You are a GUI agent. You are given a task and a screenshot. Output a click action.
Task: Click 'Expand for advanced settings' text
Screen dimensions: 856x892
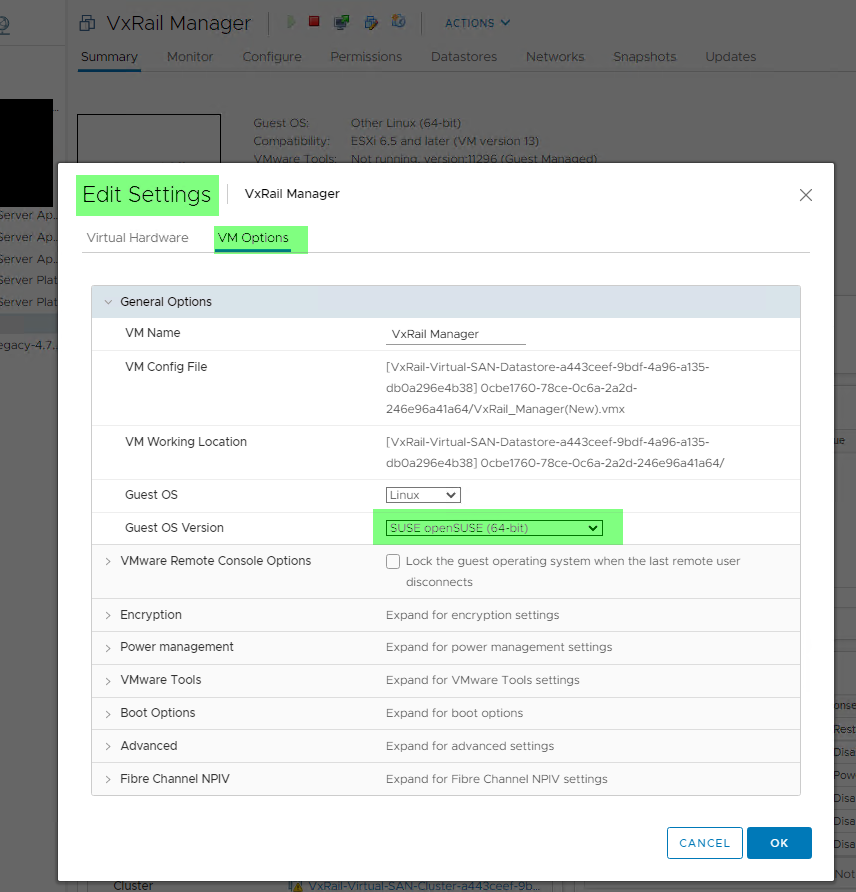469,746
